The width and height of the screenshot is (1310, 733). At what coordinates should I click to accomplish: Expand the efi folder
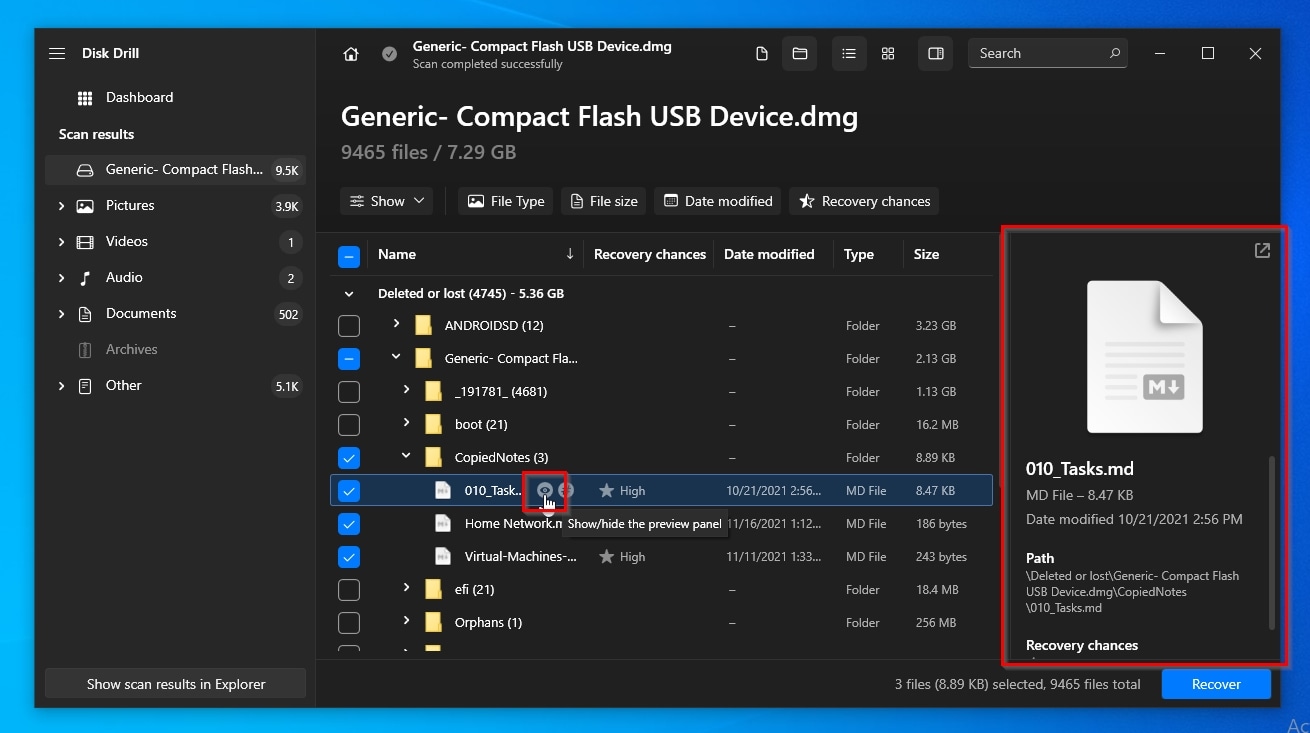406,588
